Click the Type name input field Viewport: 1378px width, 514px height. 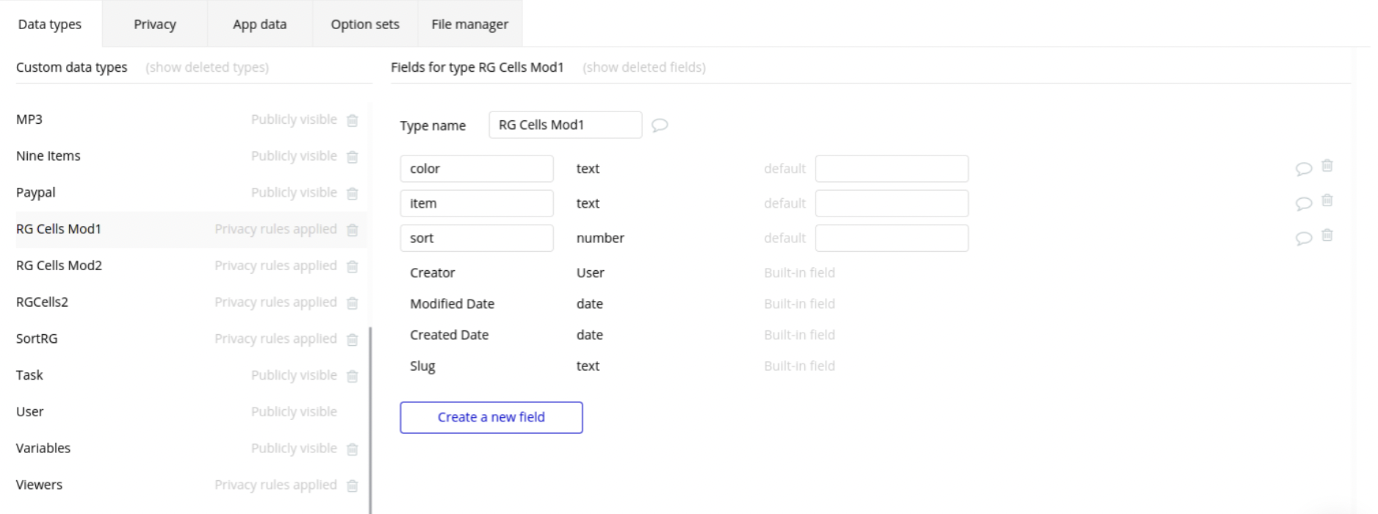click(x=565, y=125)
